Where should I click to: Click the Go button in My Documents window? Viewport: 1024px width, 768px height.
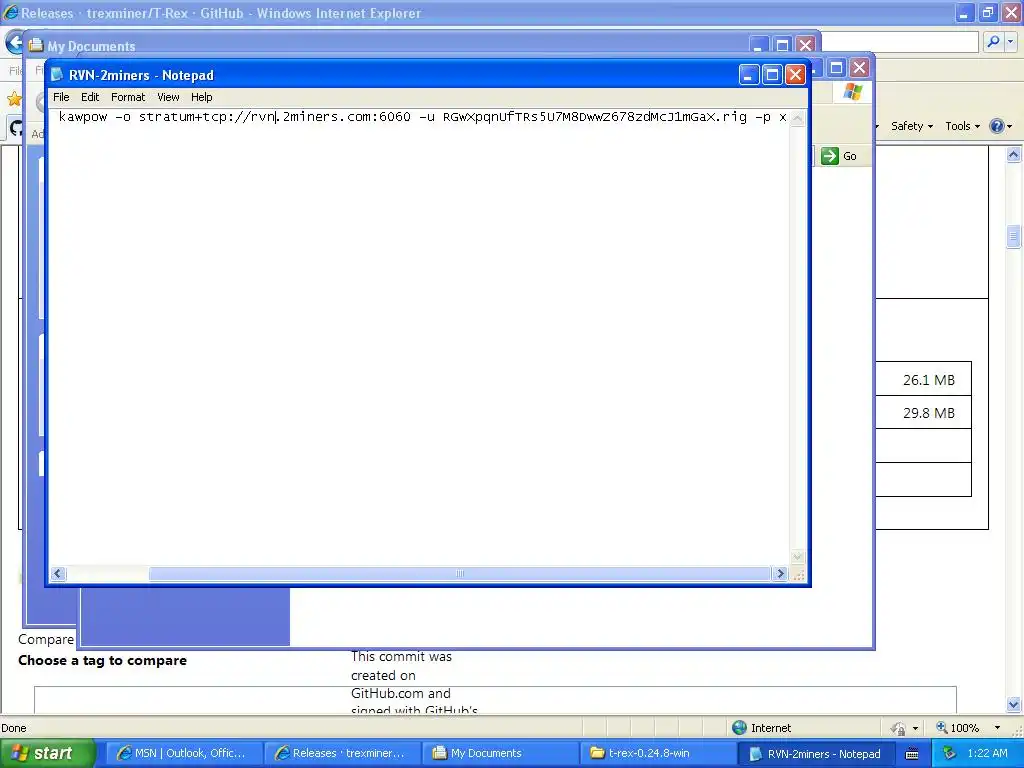(x=839, y=156)
